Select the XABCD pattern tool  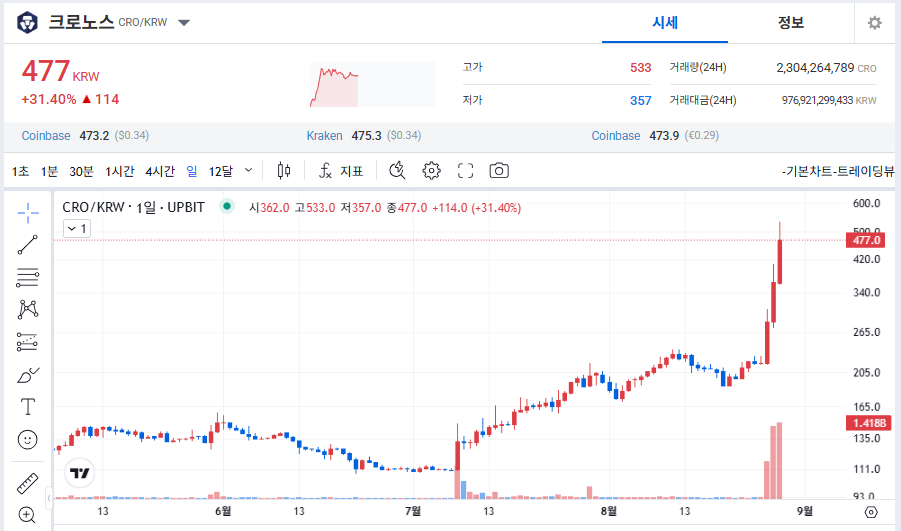coord(28,309)
